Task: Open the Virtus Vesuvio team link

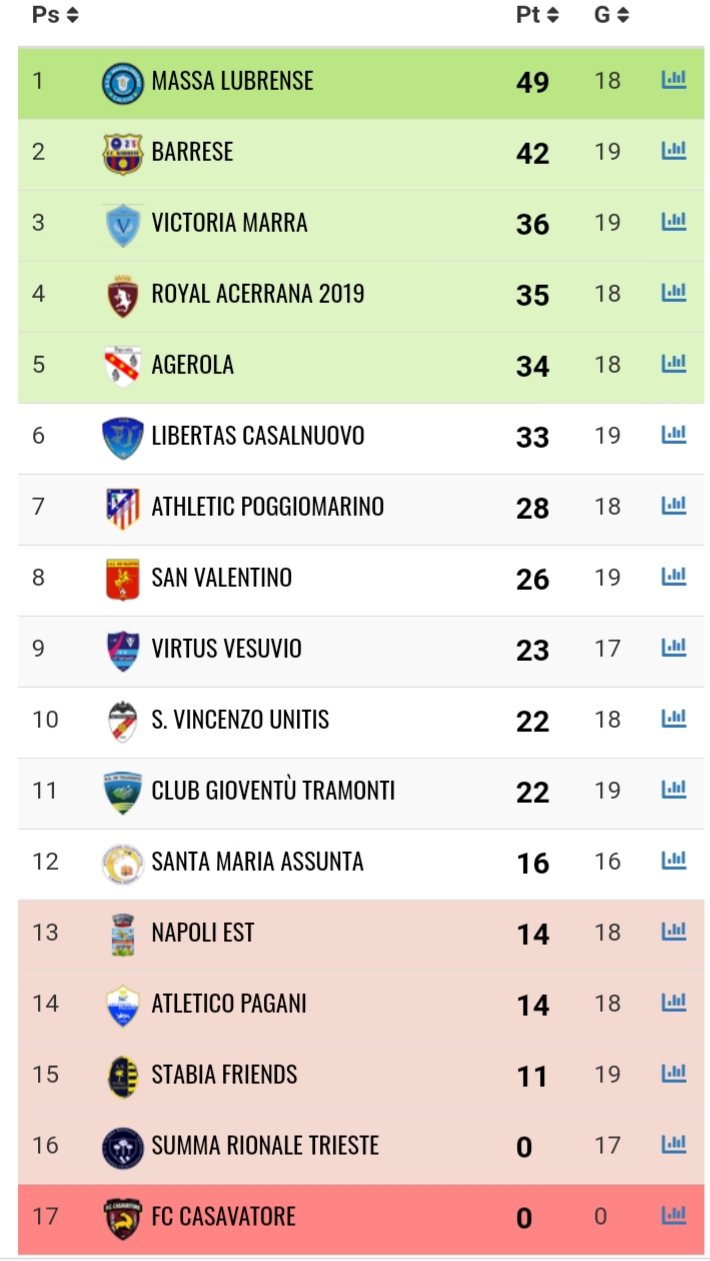Action: (226, 649)
